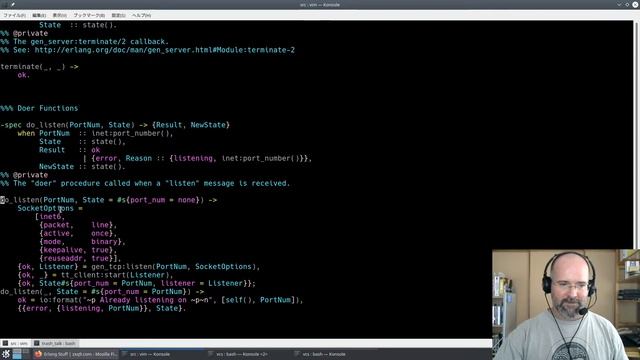Switch to the trash_talk : bash tab
The width and height of the screenshot is (640, 360).
point(55,343)
